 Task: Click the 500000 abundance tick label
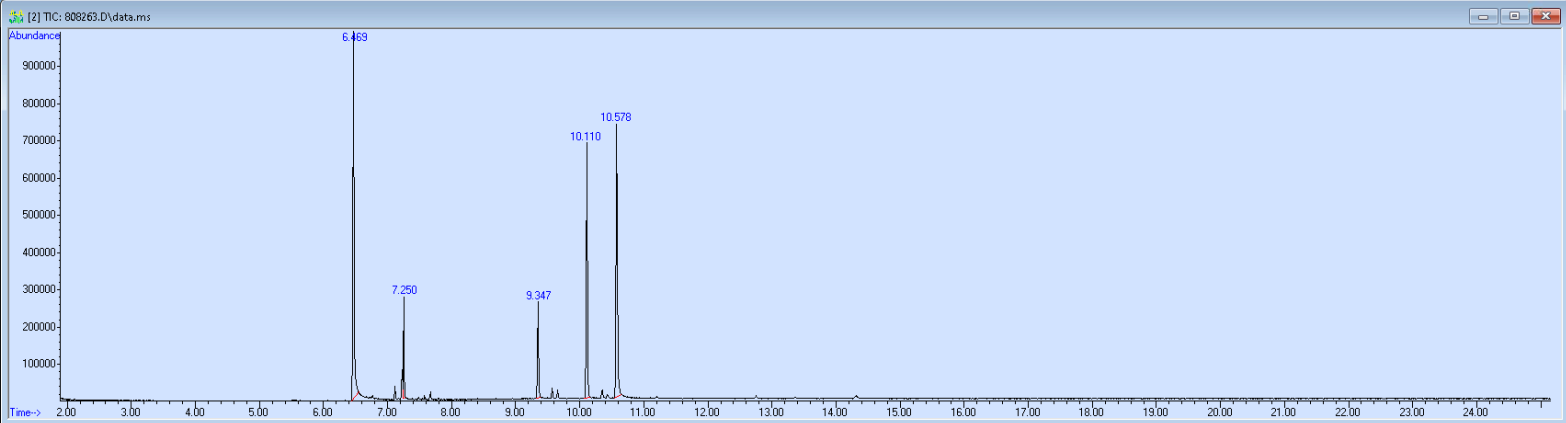pos(38,215)
